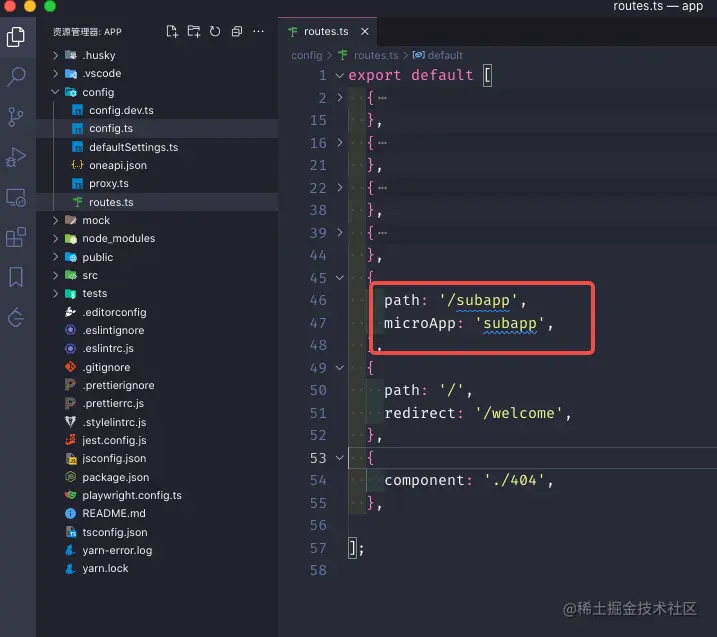Open the Extensions view
717x637 pixels.
pyautogui.click(x=16, y=237)
